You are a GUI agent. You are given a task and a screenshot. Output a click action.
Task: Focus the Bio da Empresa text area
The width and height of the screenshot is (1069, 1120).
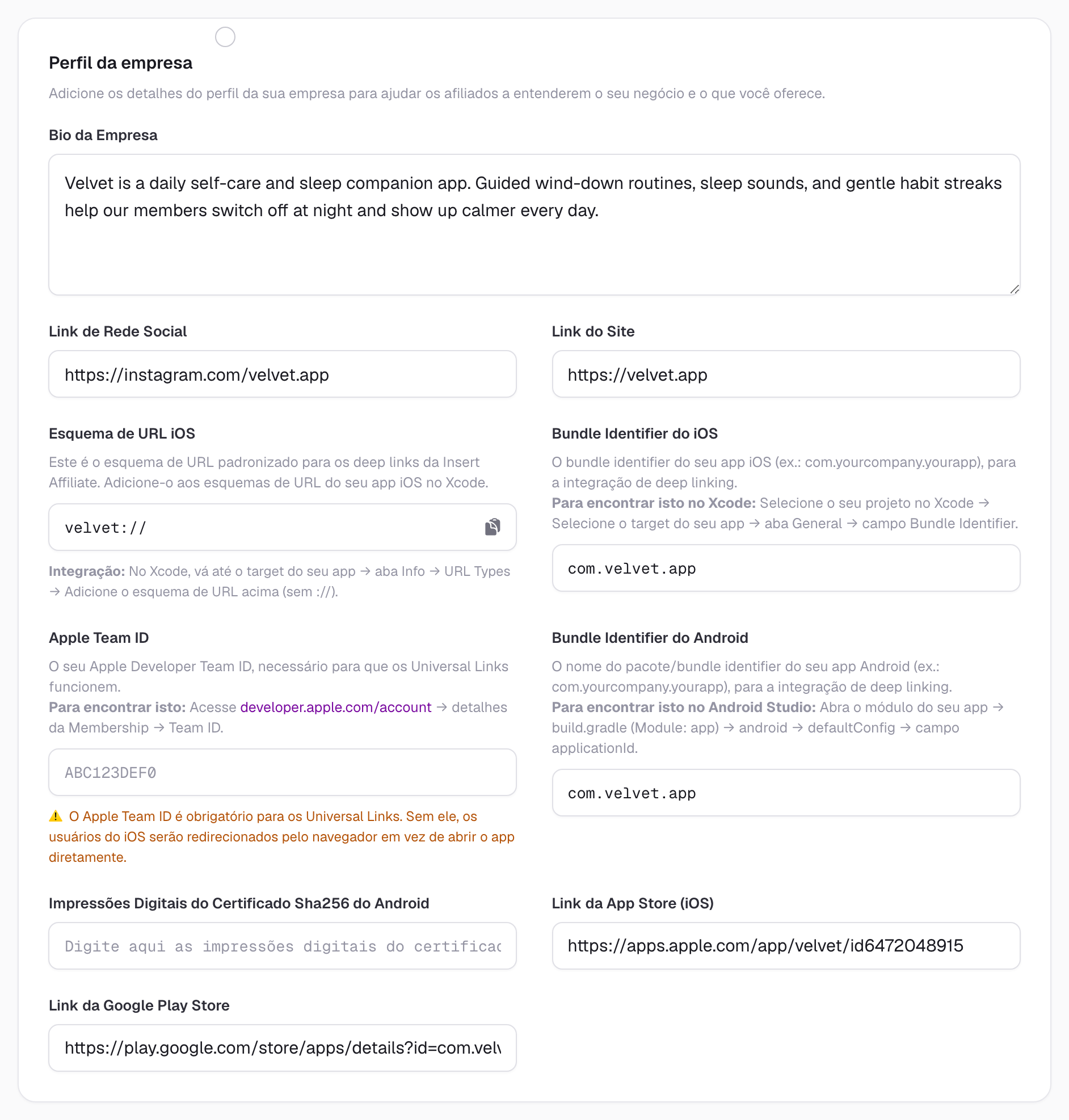[534, 225]
